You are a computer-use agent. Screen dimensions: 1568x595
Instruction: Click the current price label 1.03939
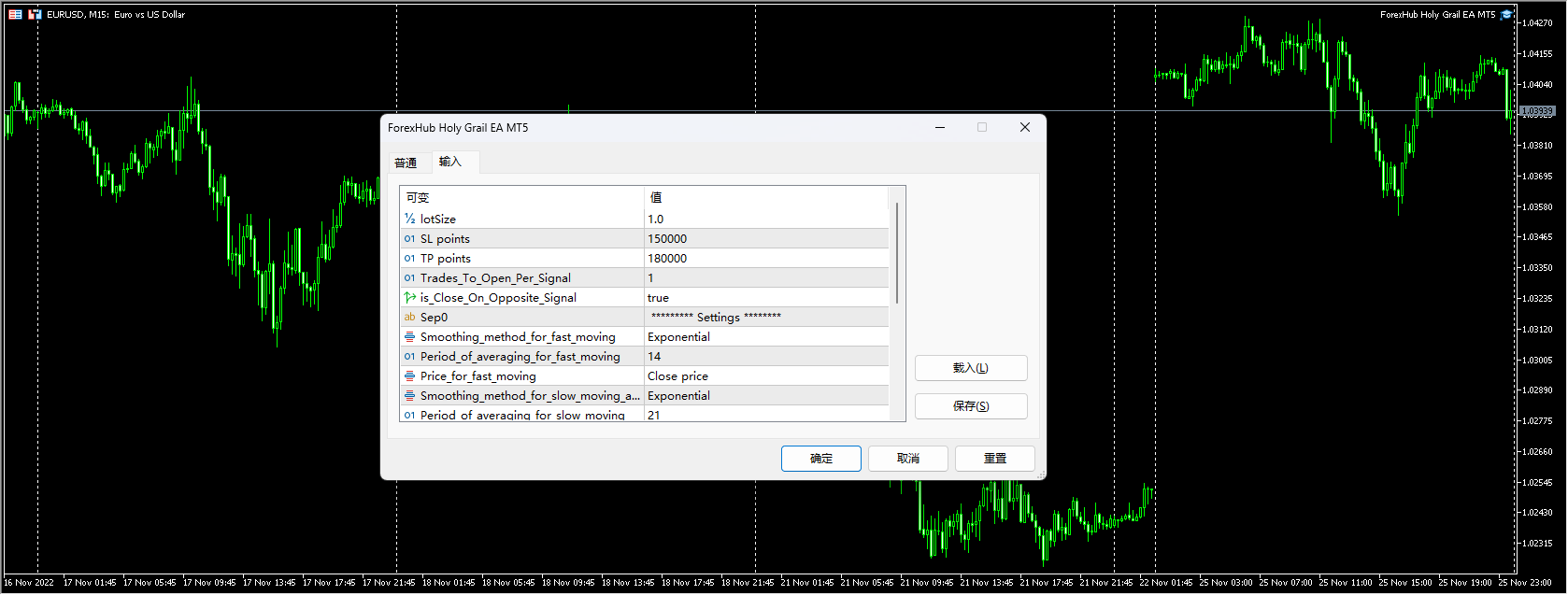[x=1538, y=111]
